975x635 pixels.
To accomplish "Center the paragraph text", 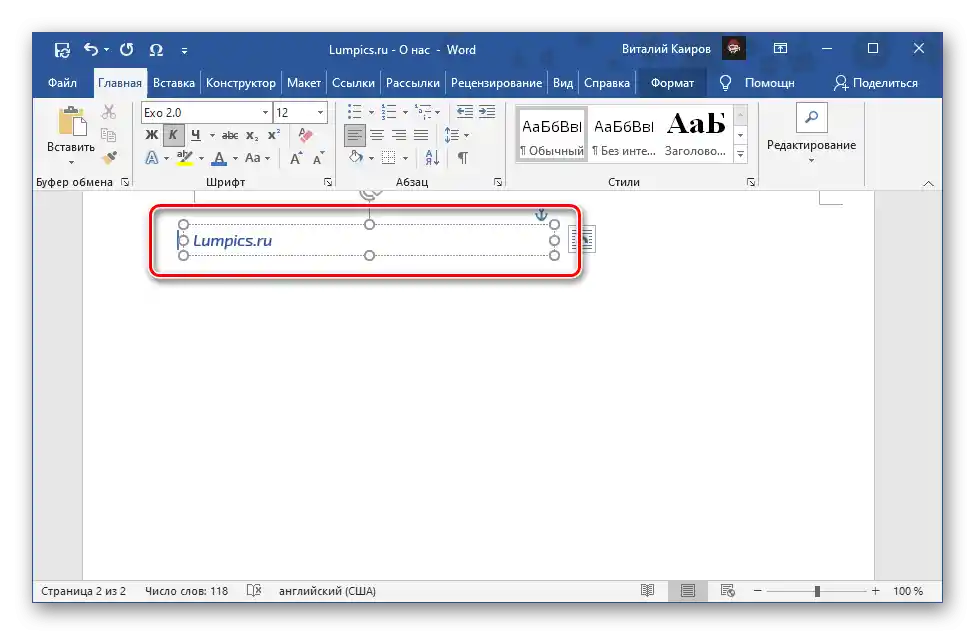I will pos(377,135).
